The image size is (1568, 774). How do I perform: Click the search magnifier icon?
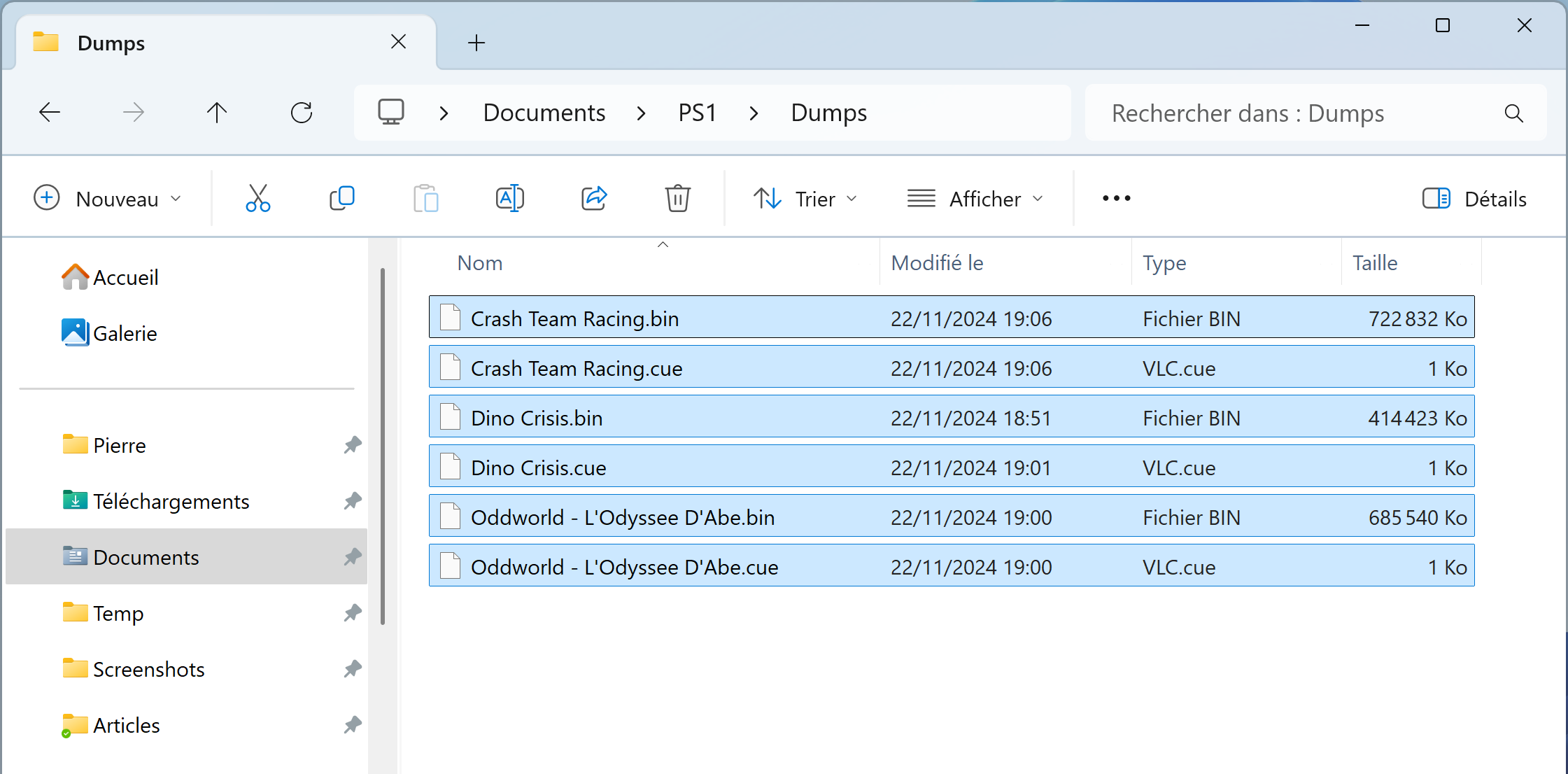[1513, 113]
